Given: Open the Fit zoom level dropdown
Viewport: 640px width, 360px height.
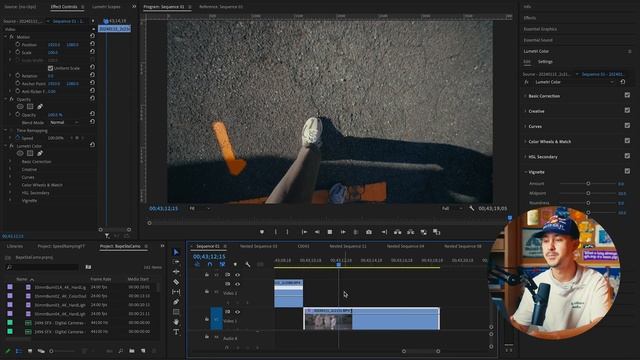Looking at the screenshot, I should [x=200, y=209].
